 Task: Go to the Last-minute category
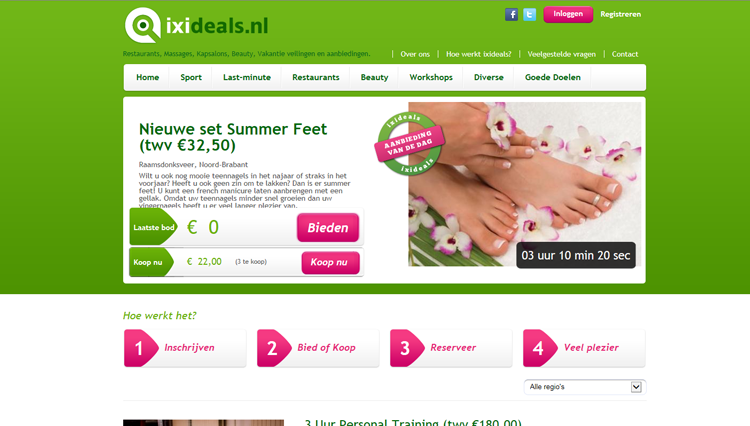point(247,77)
